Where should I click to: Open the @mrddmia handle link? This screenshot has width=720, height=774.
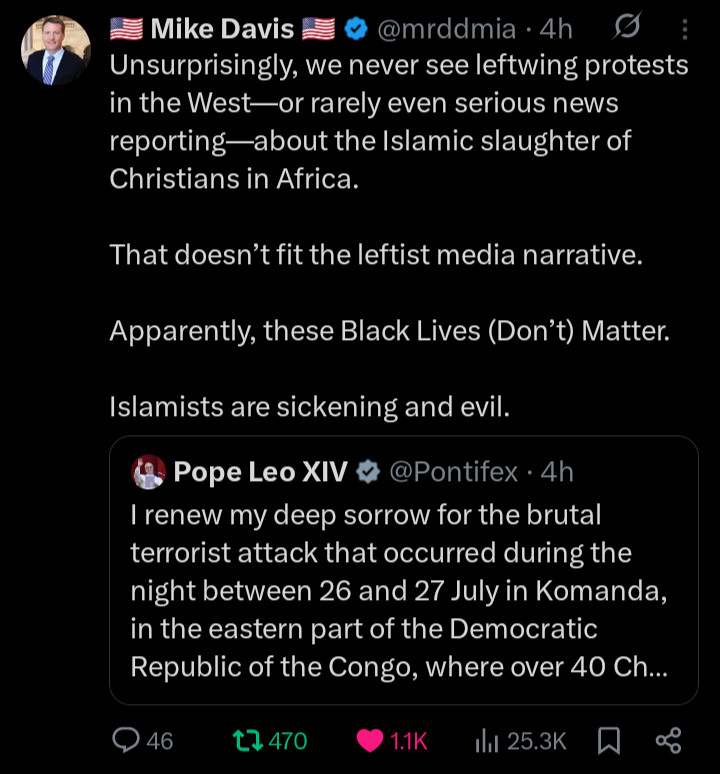tap(449, 30)
